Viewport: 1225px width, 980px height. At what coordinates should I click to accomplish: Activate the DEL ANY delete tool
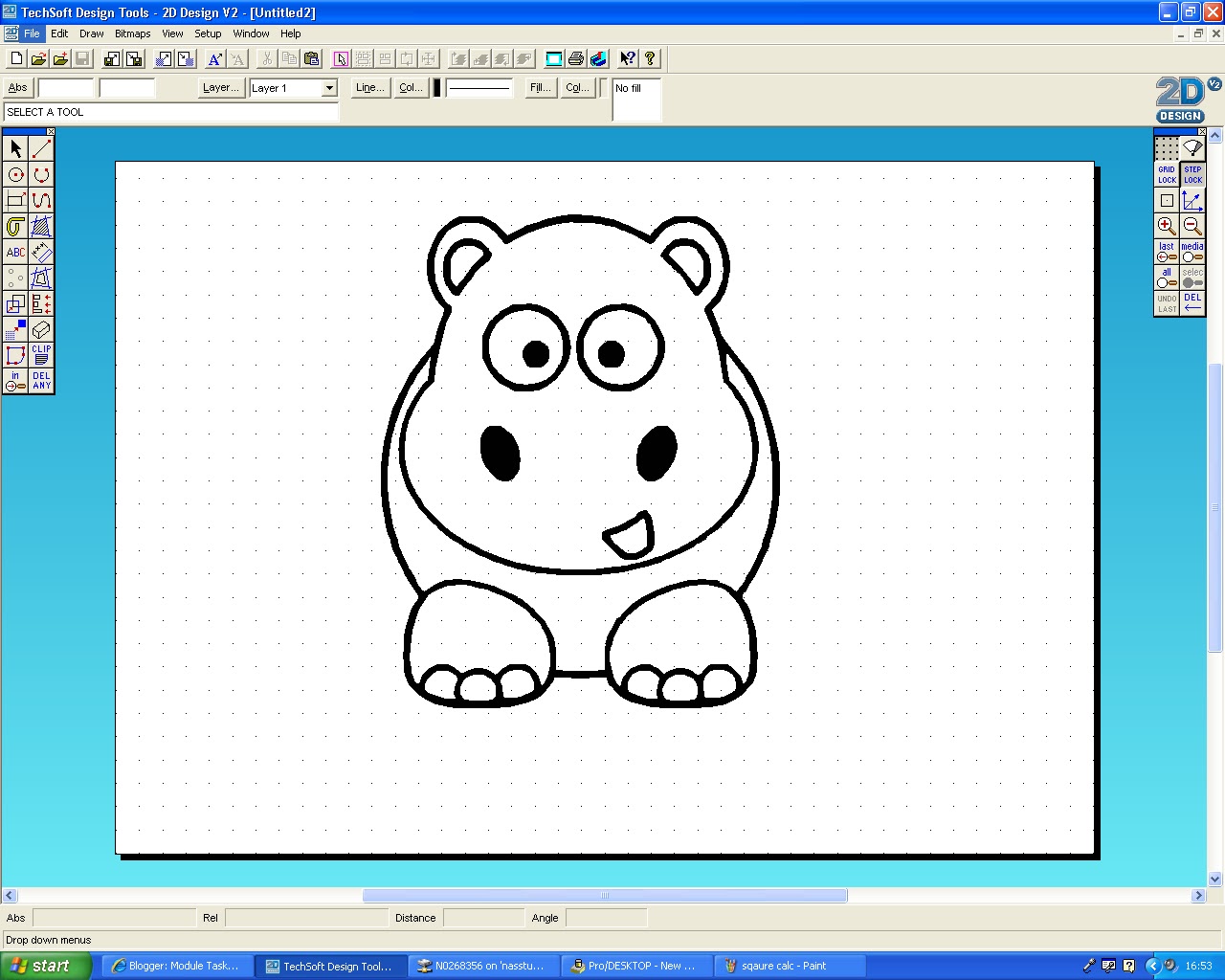coord(40,382)
